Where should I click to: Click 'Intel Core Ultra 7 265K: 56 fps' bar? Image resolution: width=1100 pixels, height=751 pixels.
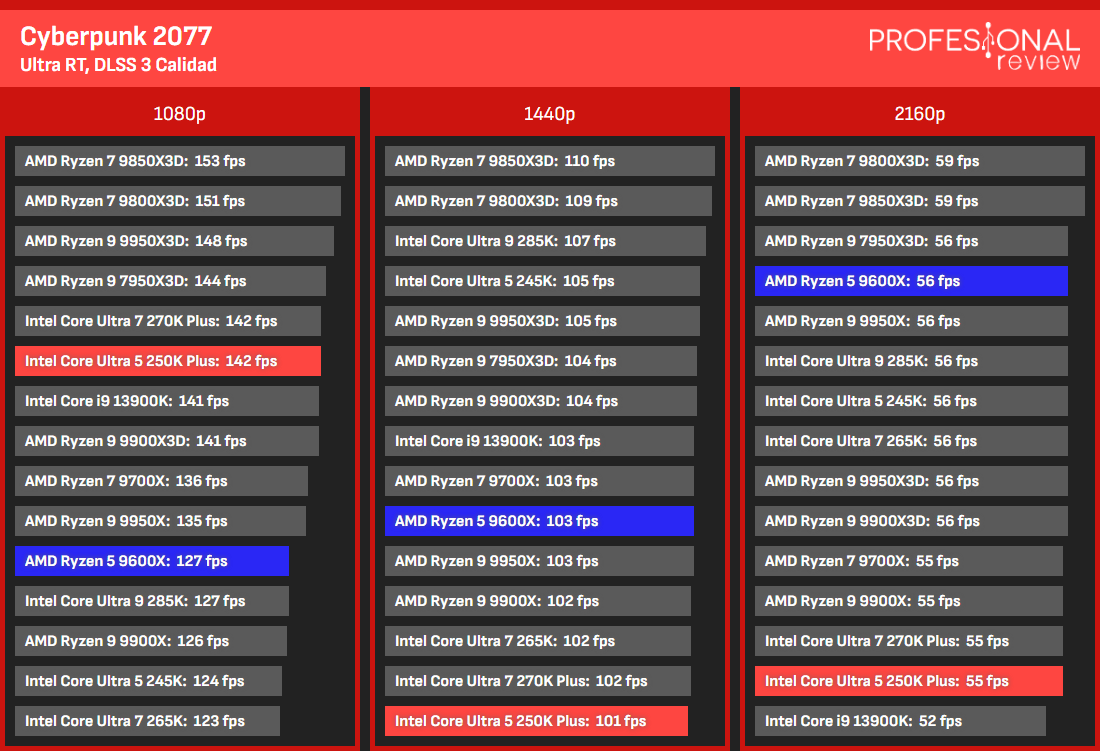click(x=911, y=440)
